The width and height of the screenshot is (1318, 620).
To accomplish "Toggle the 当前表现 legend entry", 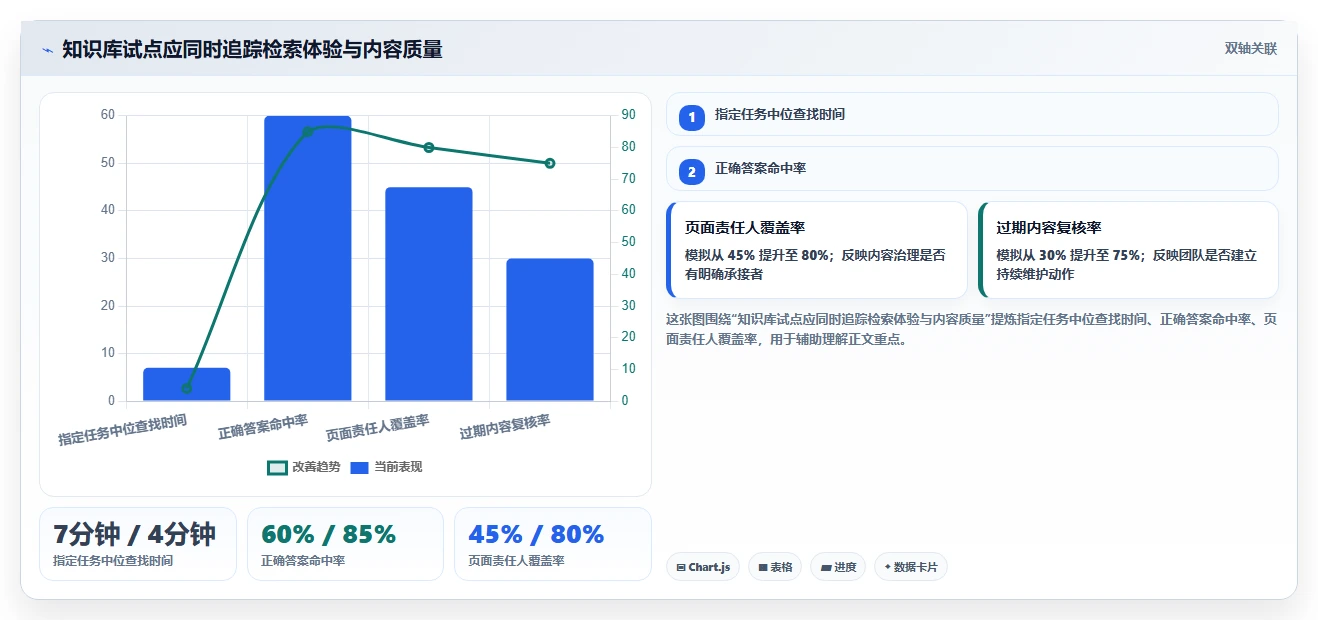I will [387, 467].
